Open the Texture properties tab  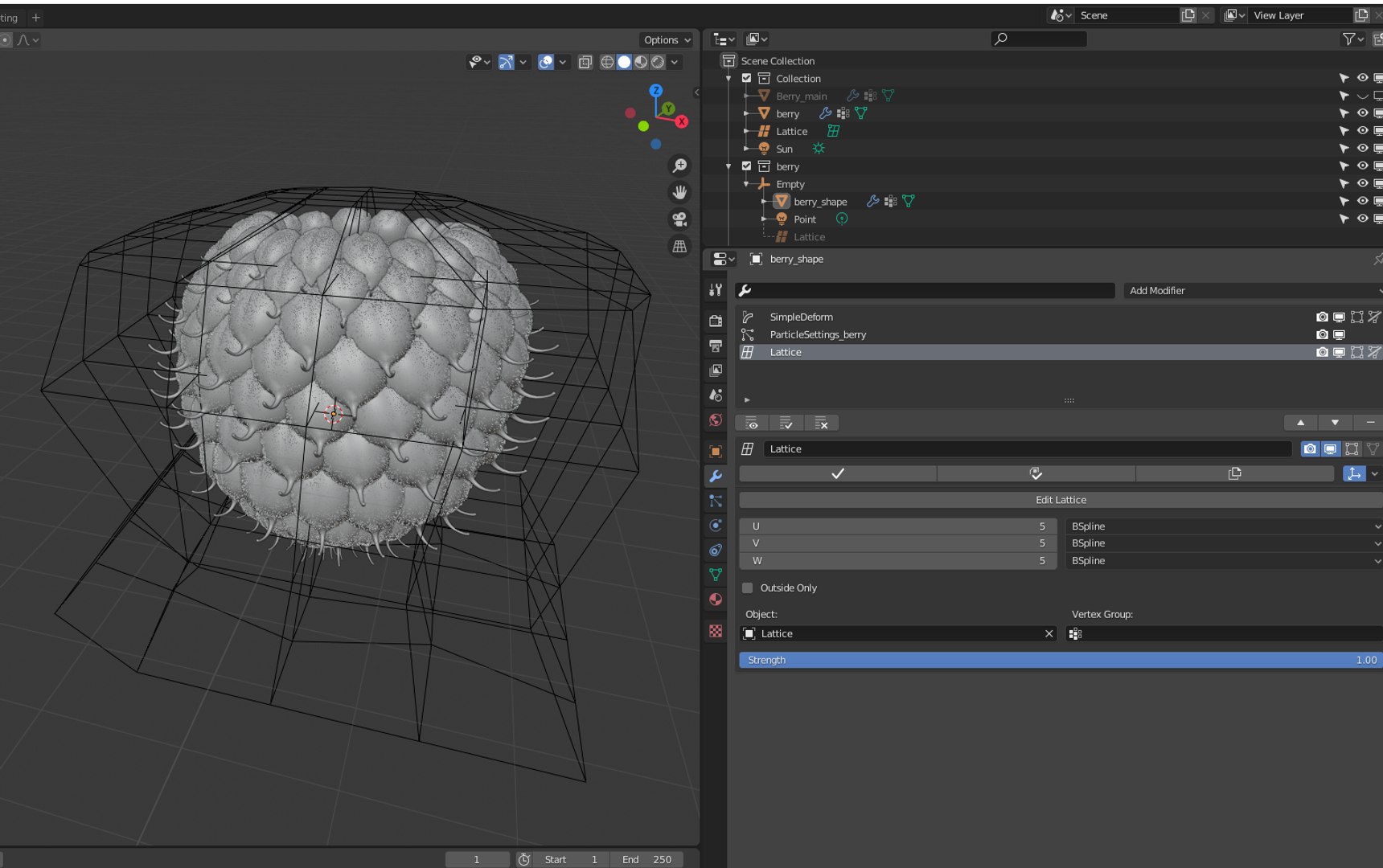coord(716,631)
